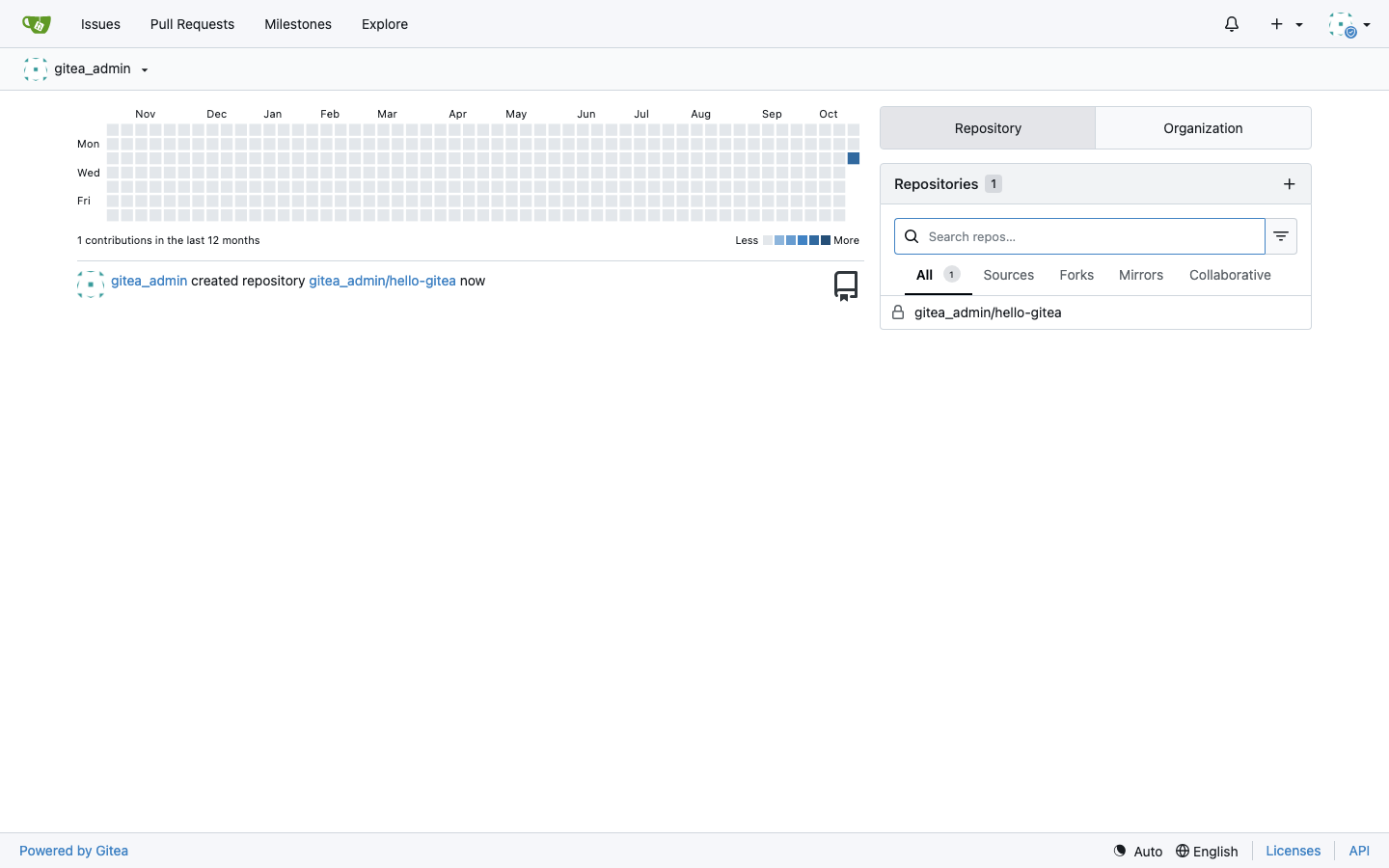Click the dark contribution square in October
Screen dimensions: 1389x868
point(854,158)
